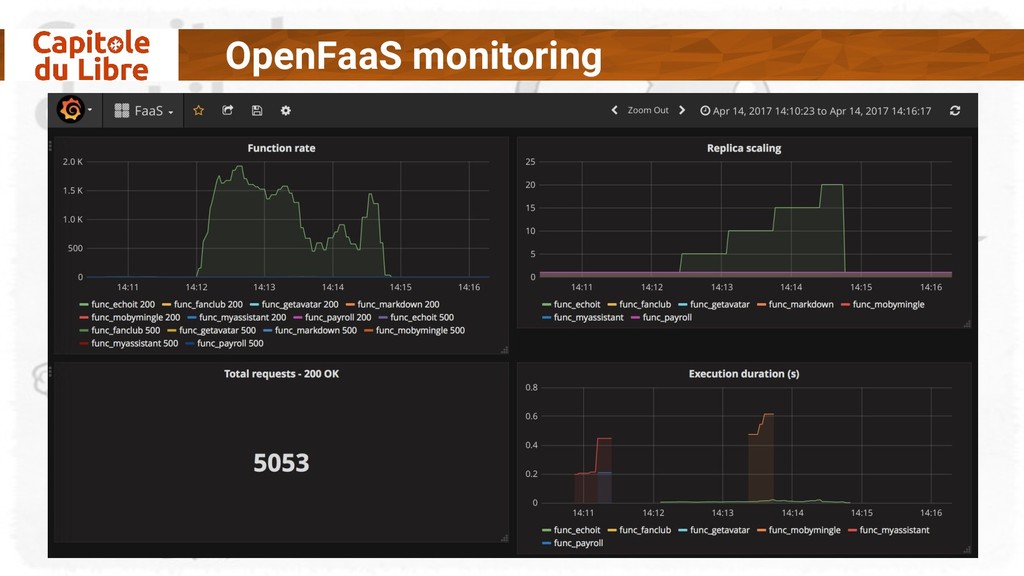The height and width of the screenshot is (576, 1024).
Task: Open the Function rate panel title menu
Action: tap(281, 148)
